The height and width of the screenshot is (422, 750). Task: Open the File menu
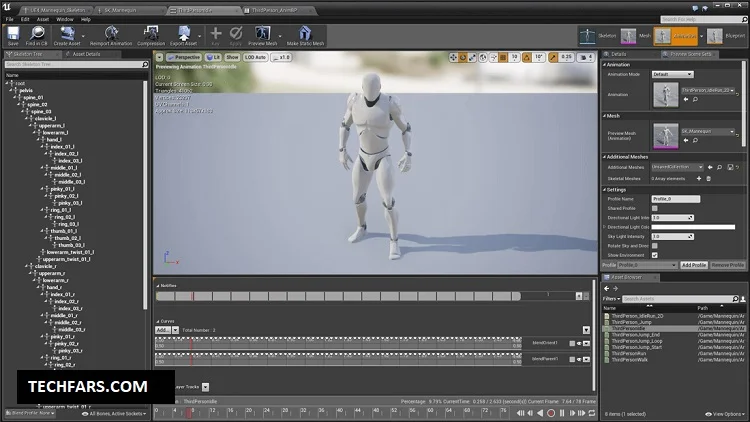pyautogui.click(x=10, y=20)
